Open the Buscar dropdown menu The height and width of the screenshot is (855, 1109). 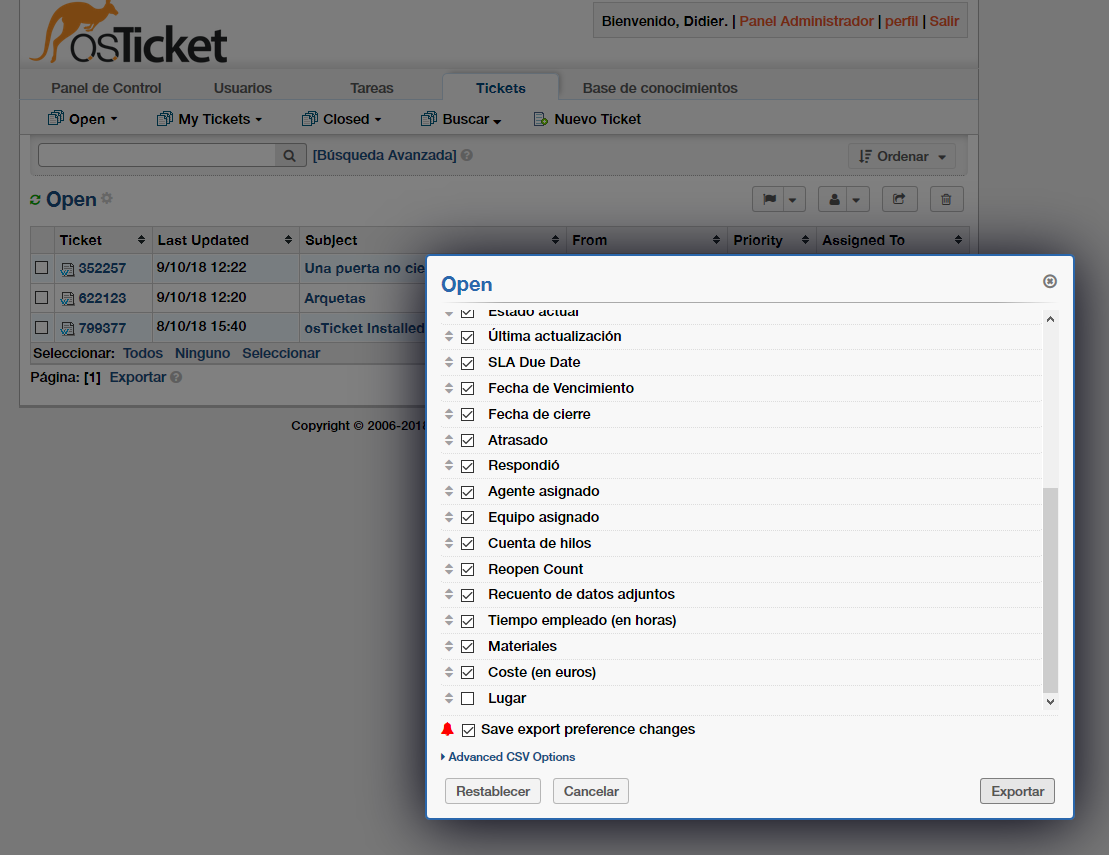pyautogui.click(x=460, y=119)
